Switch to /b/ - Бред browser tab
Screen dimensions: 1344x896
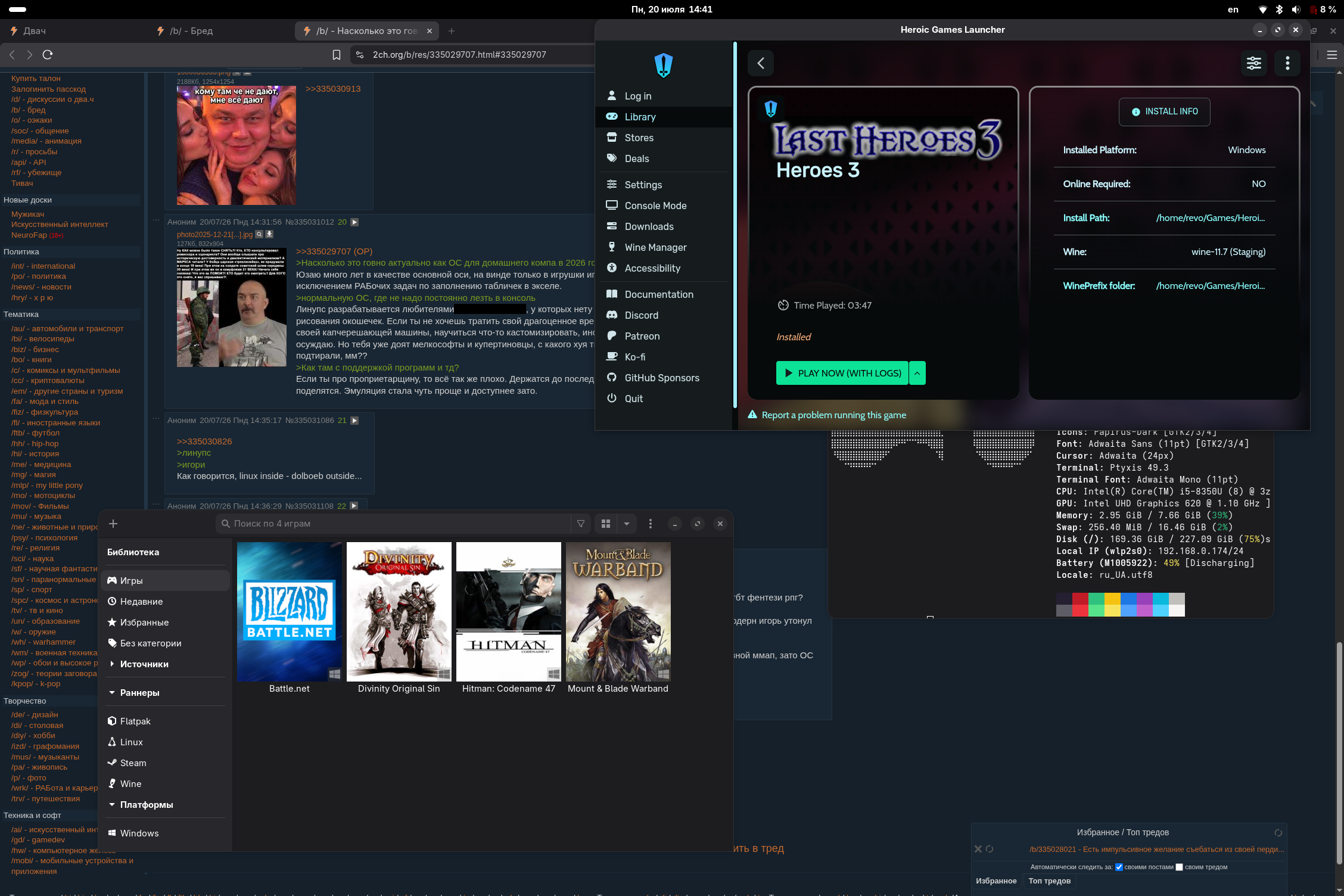coord(219,31)
